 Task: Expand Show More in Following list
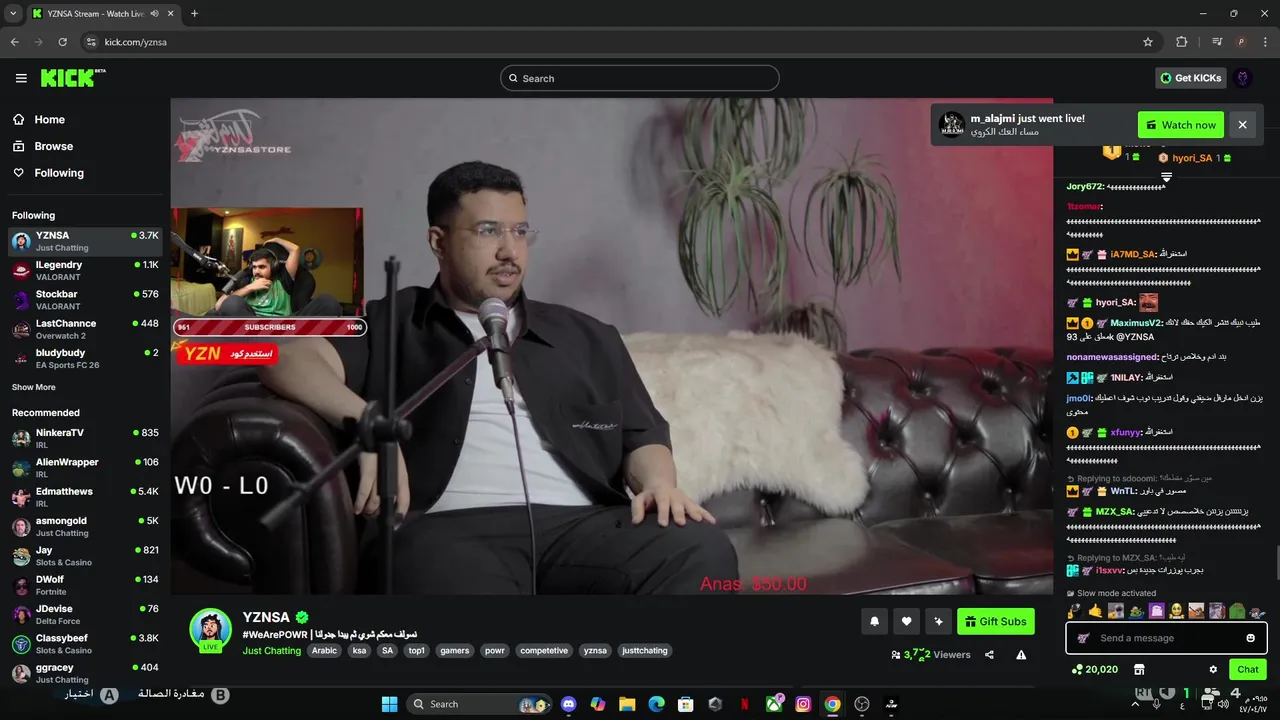[34, 387]
